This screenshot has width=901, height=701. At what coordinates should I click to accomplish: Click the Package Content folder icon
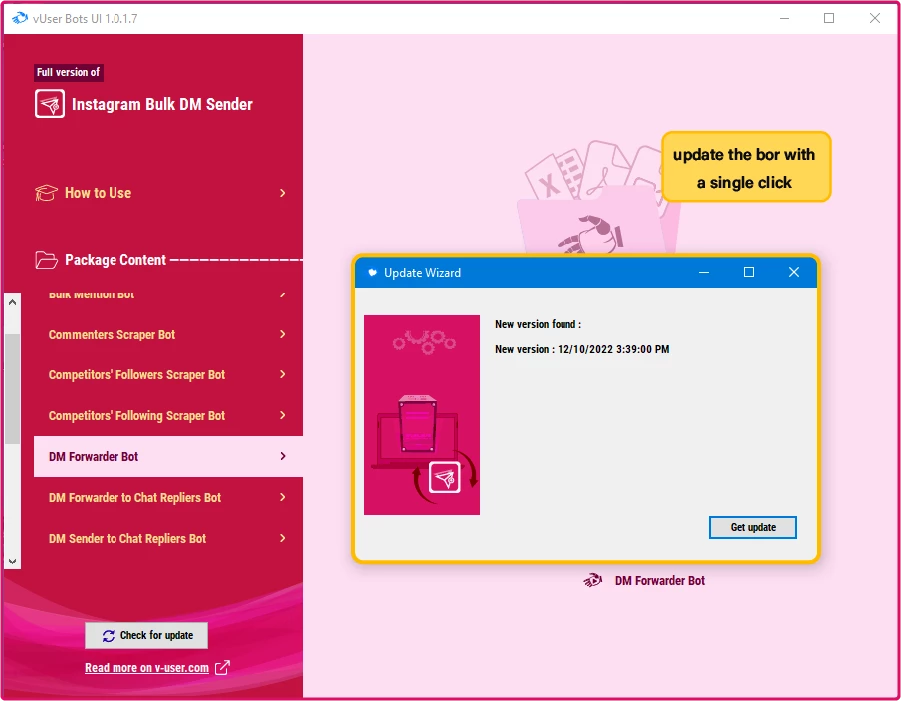[x=46, y=260]
